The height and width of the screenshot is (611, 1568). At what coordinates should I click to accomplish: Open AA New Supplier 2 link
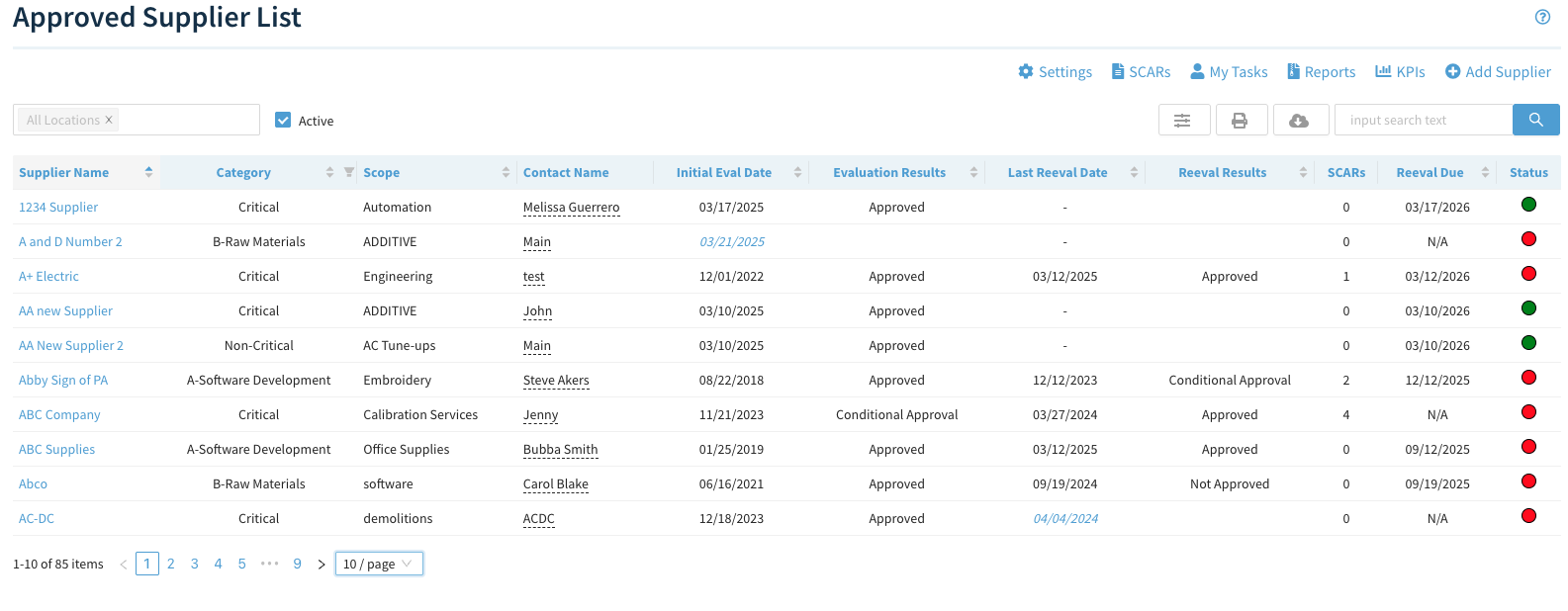click(71, 345)
